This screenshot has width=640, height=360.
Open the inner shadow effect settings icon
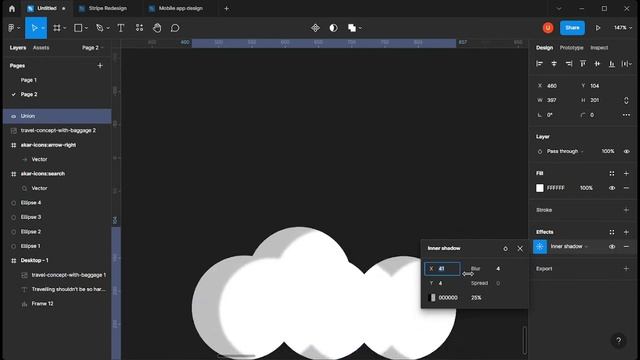pyautogui.click(x=540, y=247)
